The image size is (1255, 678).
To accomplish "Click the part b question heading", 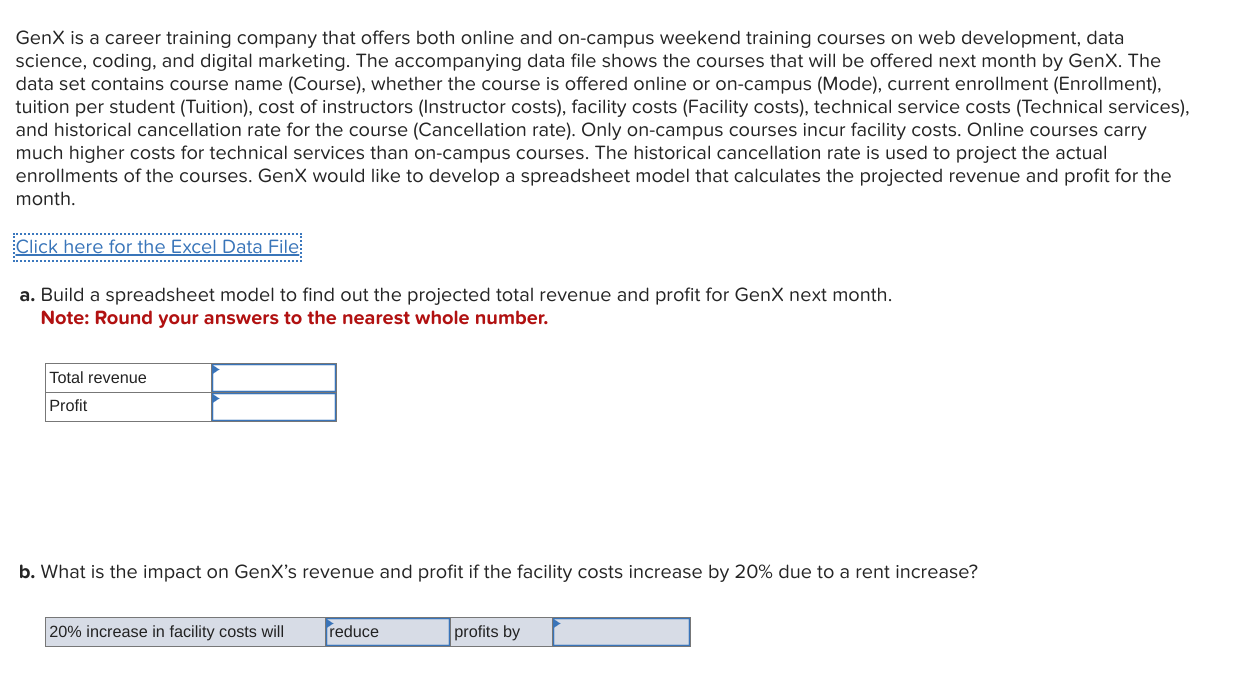I will [497, 571].
